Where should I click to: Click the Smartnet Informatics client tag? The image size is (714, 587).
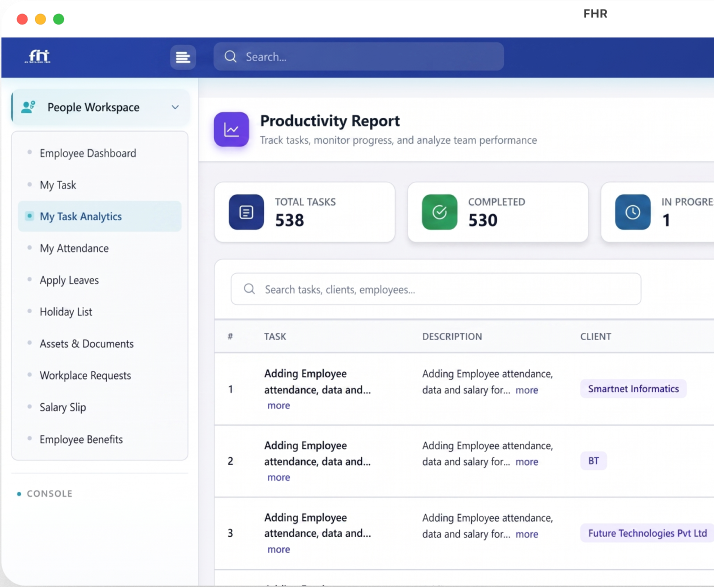(x=633, y=388)
